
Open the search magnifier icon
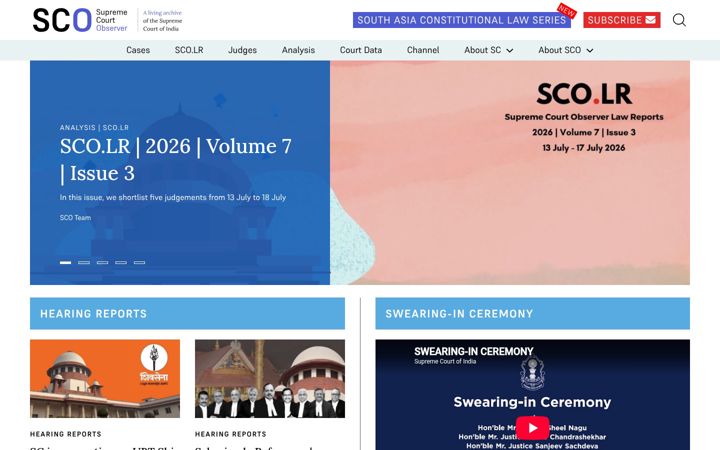pos(679,20)
